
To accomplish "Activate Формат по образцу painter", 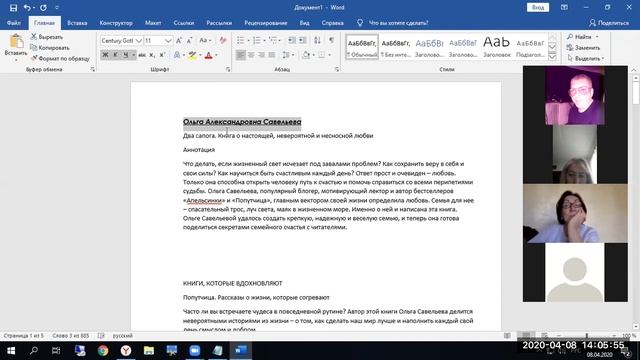I will 60,58.
